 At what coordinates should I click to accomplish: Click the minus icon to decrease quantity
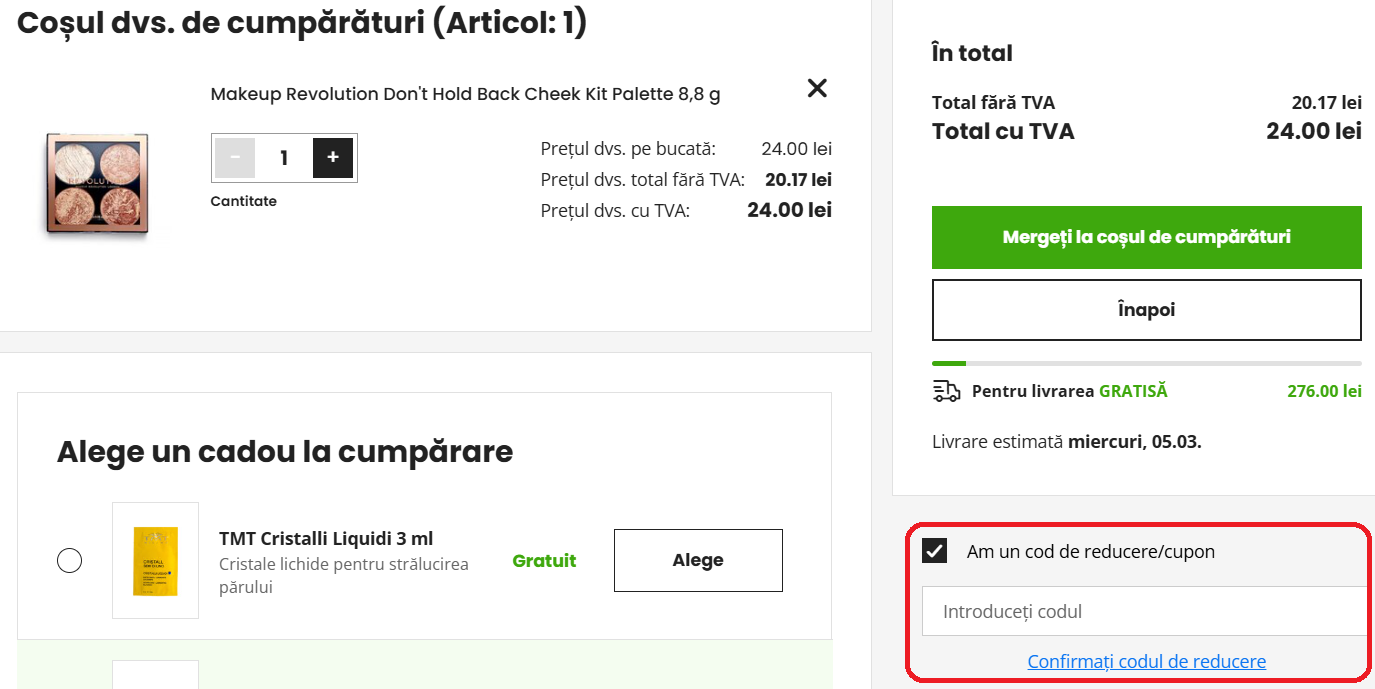coord(235,157)
